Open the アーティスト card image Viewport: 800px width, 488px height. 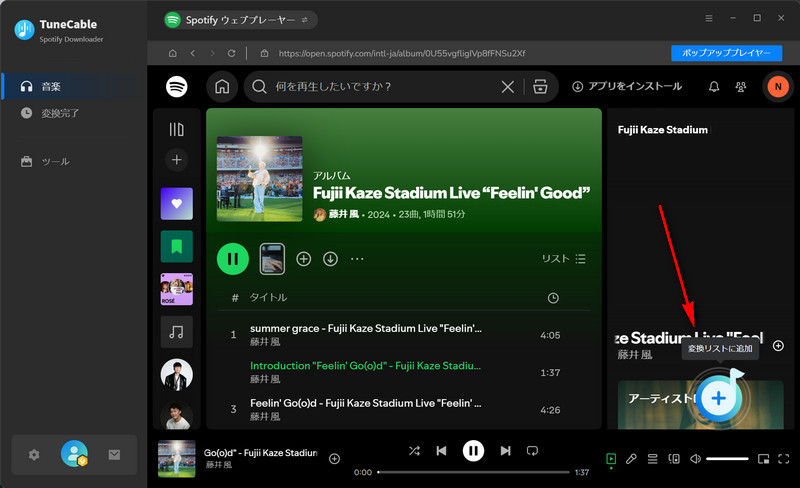701,404
